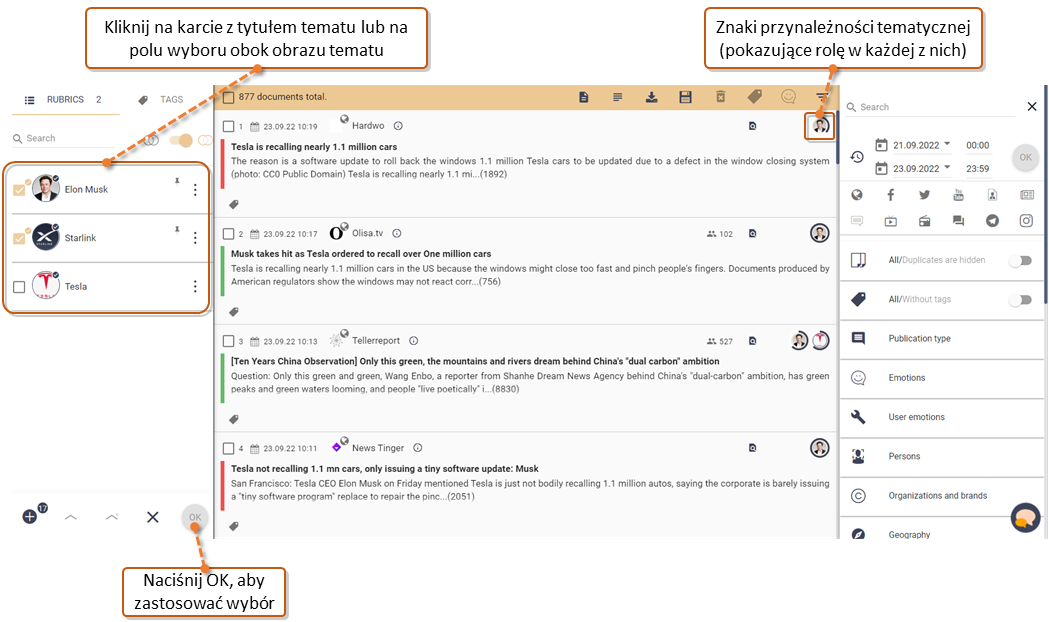1049x622 pixels.
Task: Filter by TV source icon
Action: pos(890,221)
